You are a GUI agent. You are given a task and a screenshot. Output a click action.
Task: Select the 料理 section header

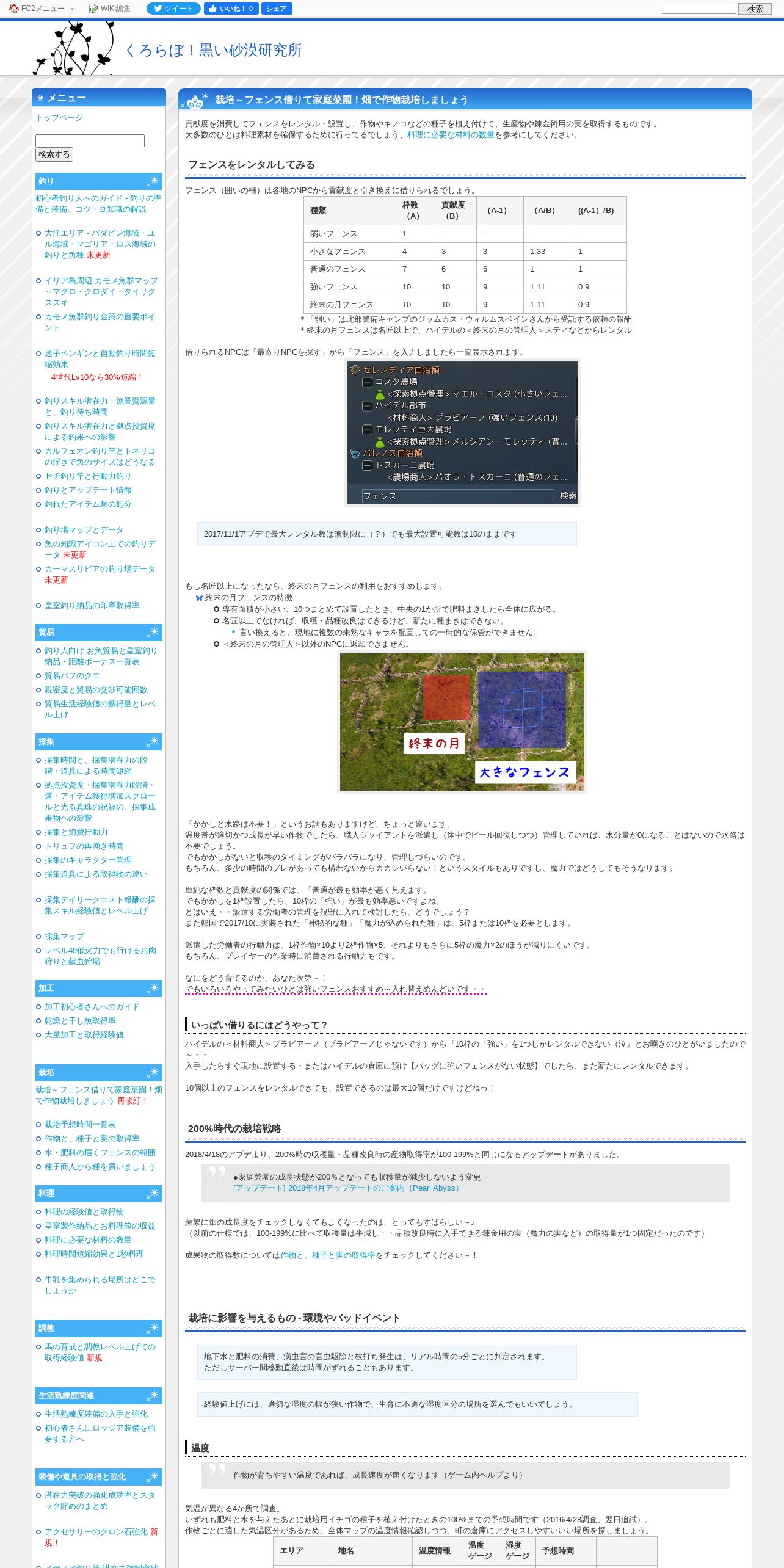(99, 1193)
